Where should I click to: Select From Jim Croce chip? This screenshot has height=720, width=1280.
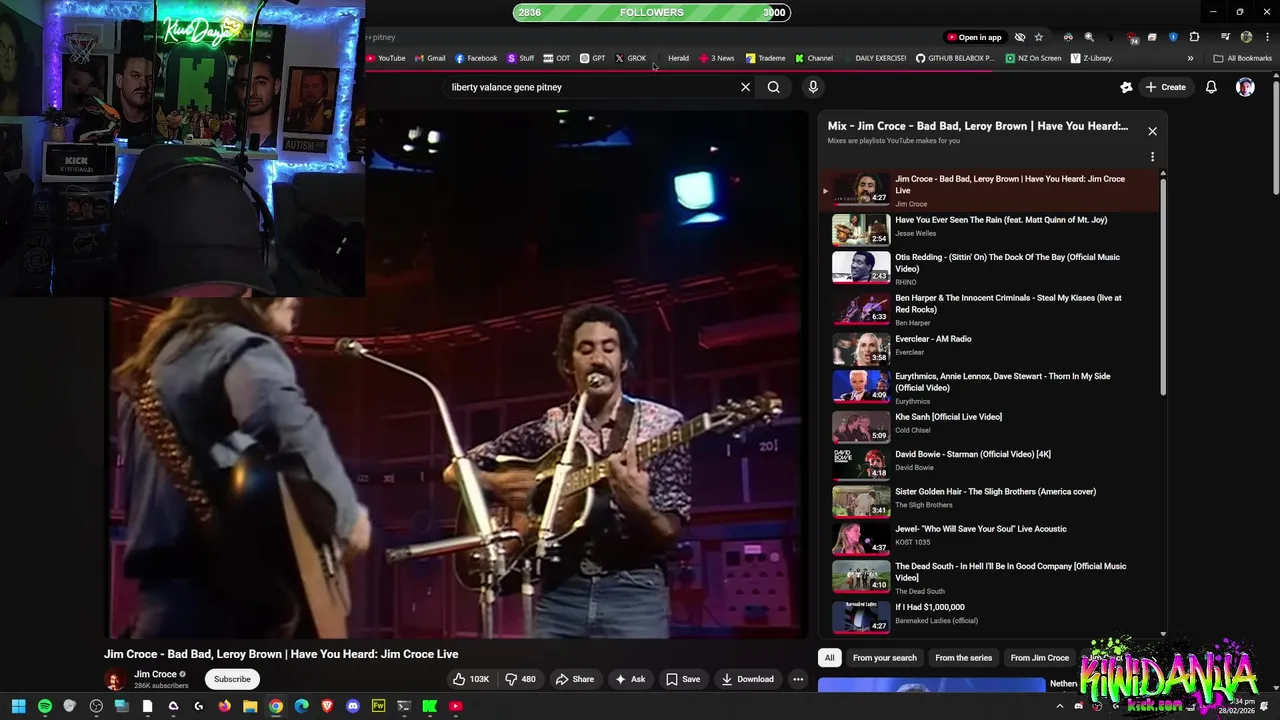click(1039, 658)
